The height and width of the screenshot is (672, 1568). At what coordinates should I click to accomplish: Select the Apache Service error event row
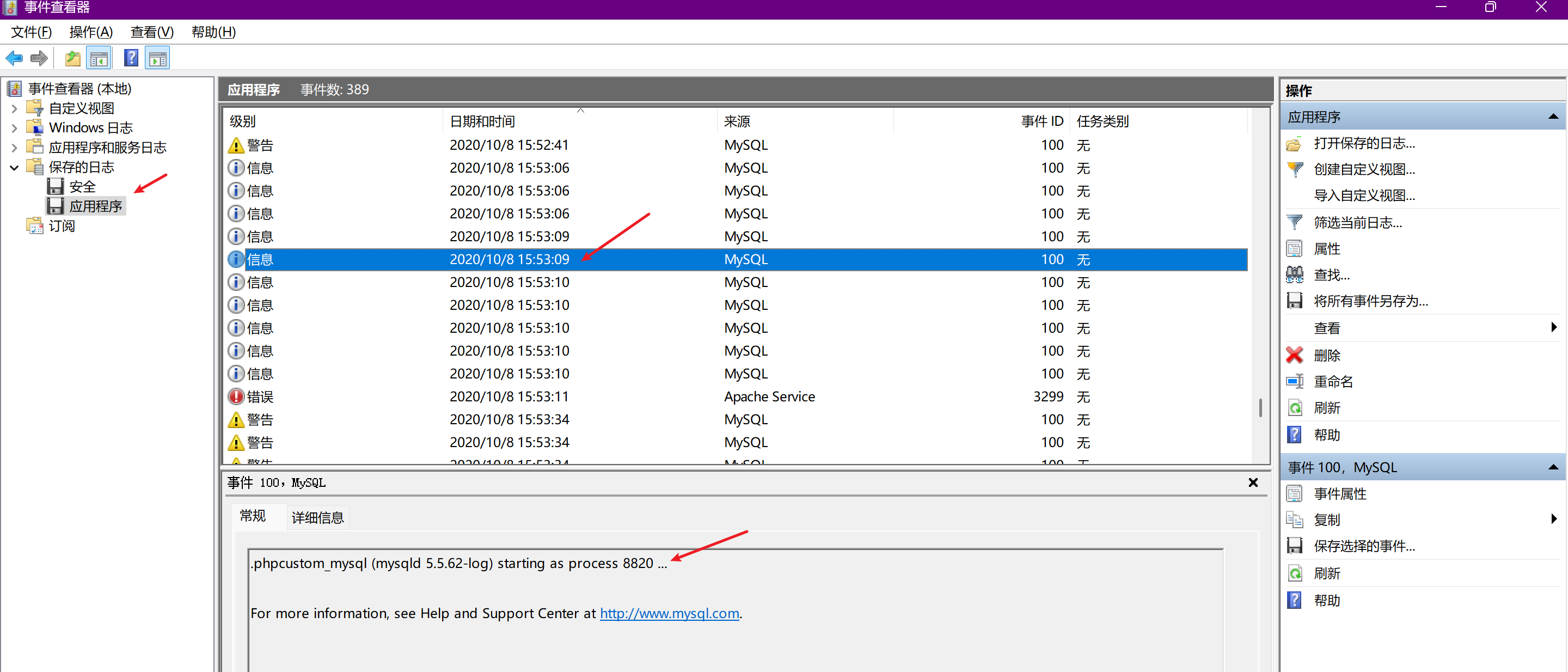pyautogui.click(x=769, y=397)
